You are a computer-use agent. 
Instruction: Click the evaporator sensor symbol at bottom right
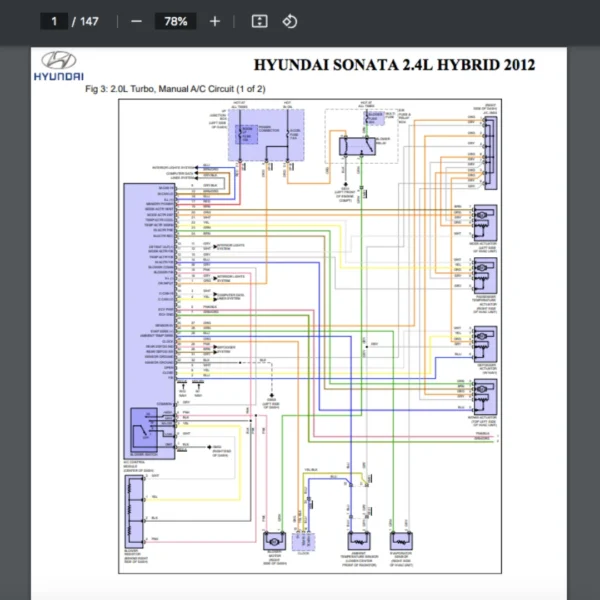[402, 541]
